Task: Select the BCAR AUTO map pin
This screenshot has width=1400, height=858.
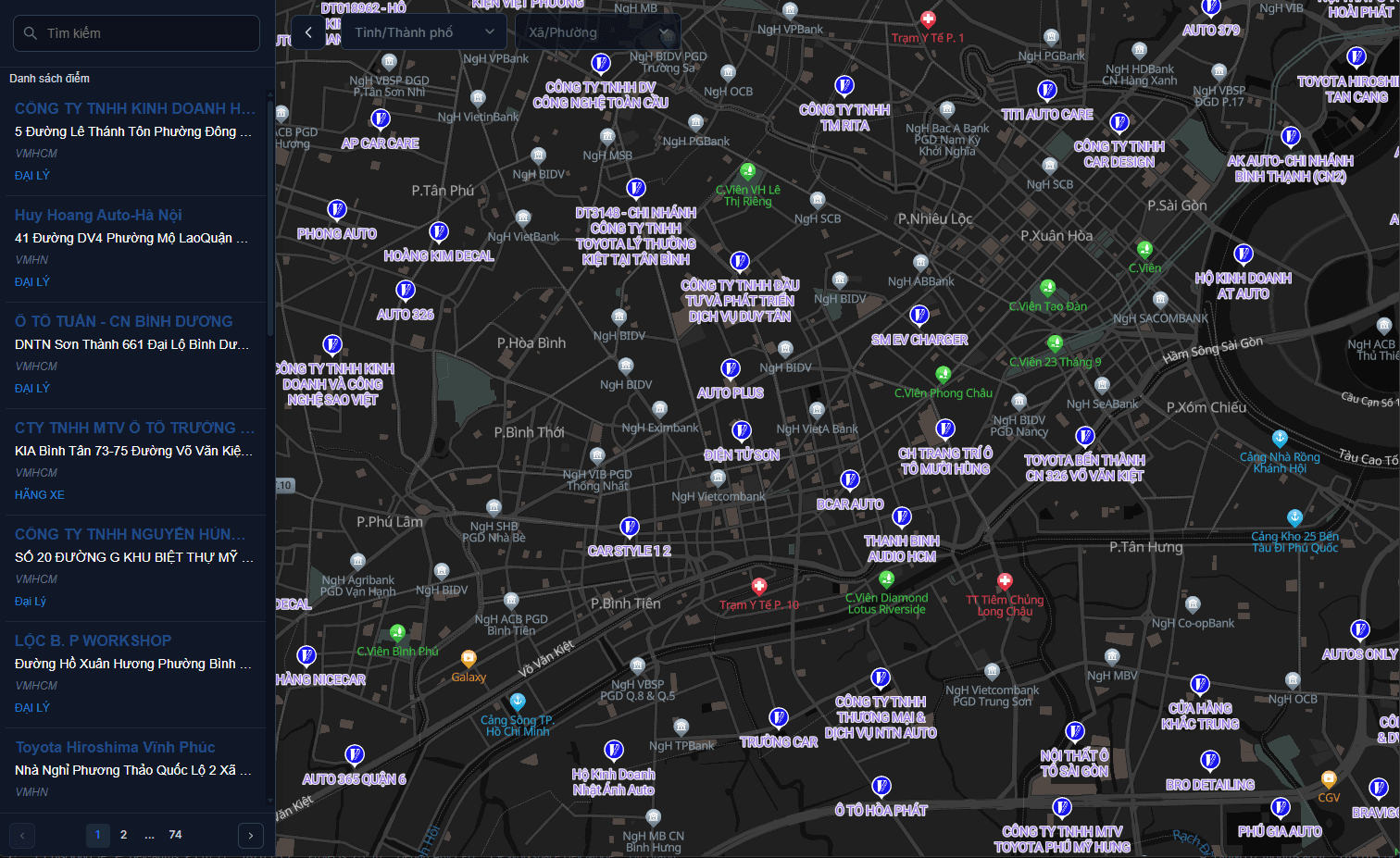Action: tap(850, 480)
